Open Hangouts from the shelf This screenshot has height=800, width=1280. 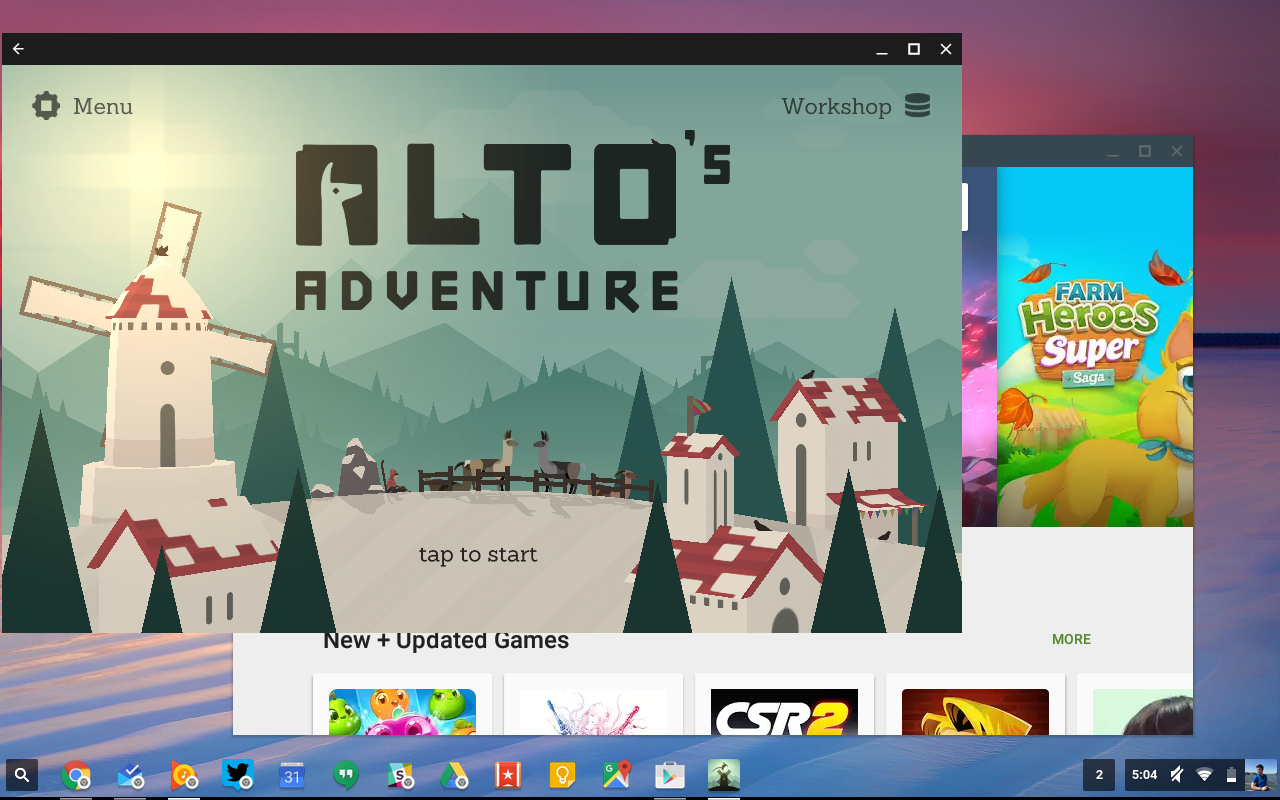click(x=346, y=775)
